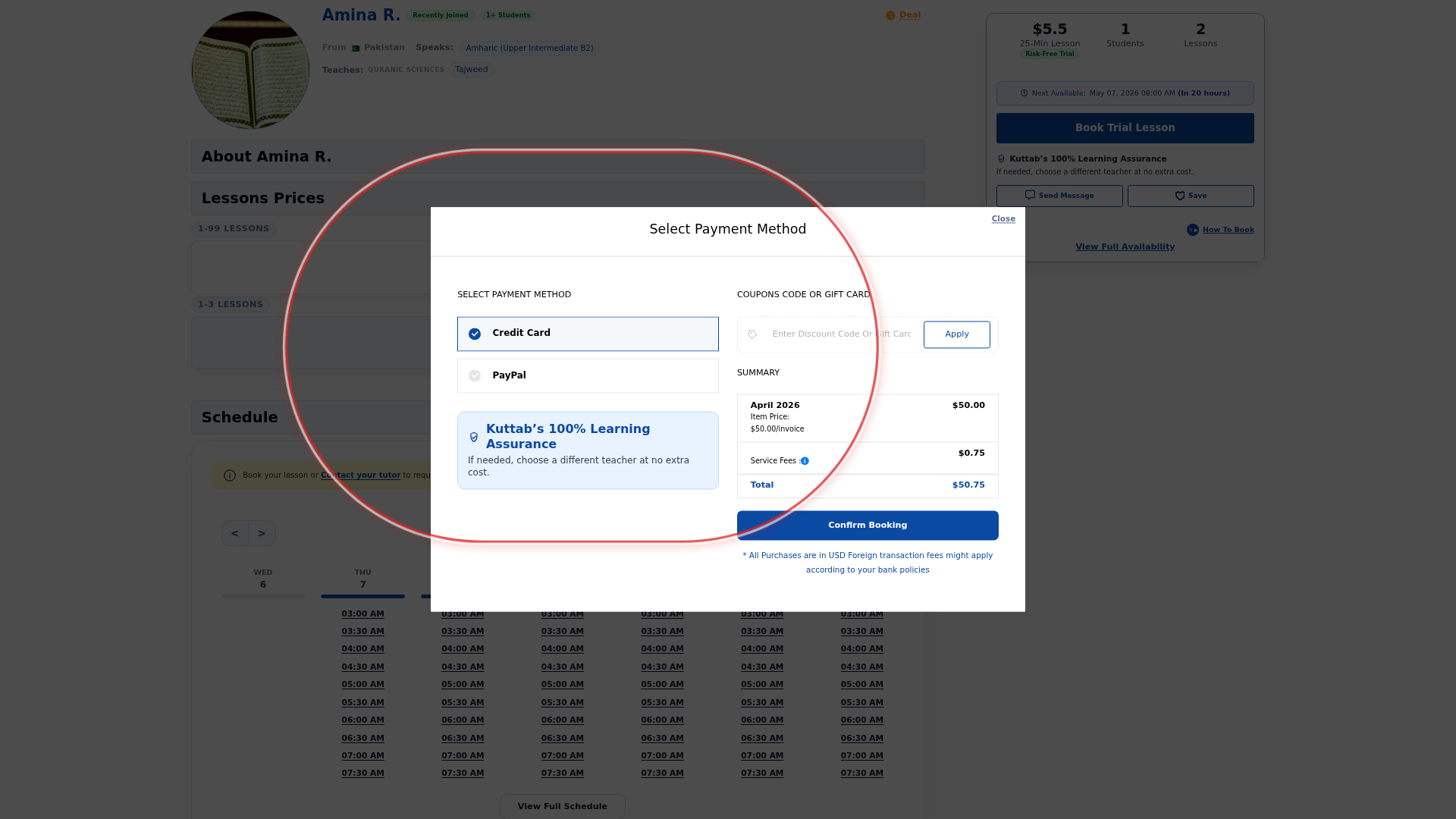Click the Deal coin icon
1456x819 pixels.
[x=890, y=15]
